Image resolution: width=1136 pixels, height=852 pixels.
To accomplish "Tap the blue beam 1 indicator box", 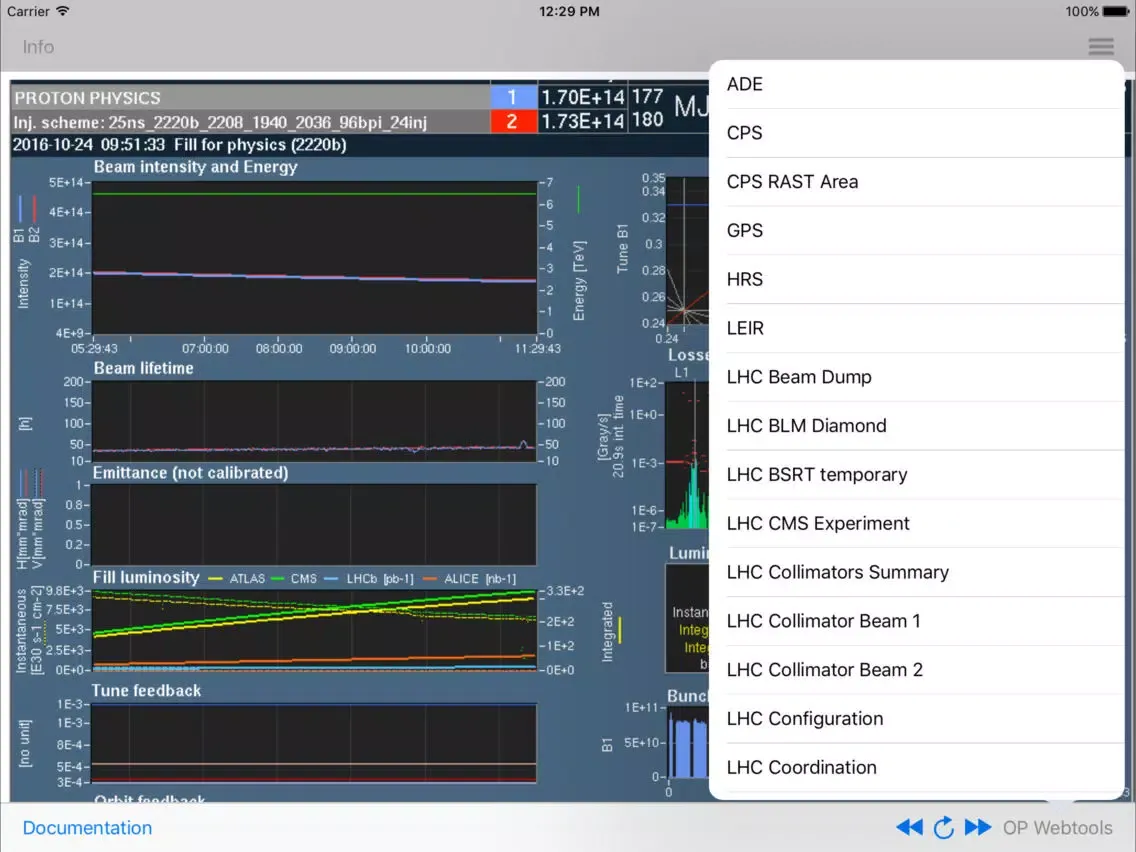I will [x=513, y=97].
